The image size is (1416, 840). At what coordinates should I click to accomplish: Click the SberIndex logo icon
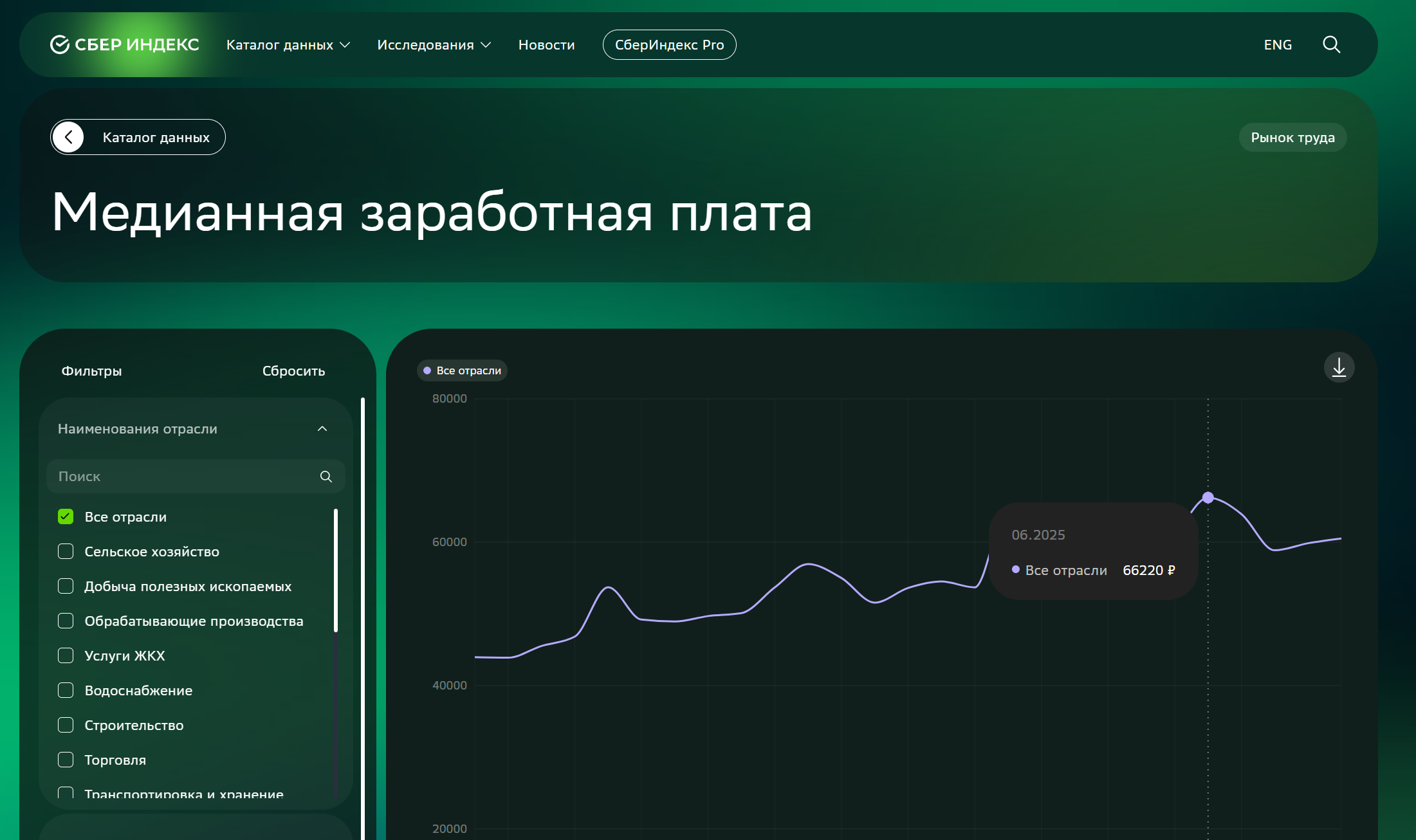60,45
